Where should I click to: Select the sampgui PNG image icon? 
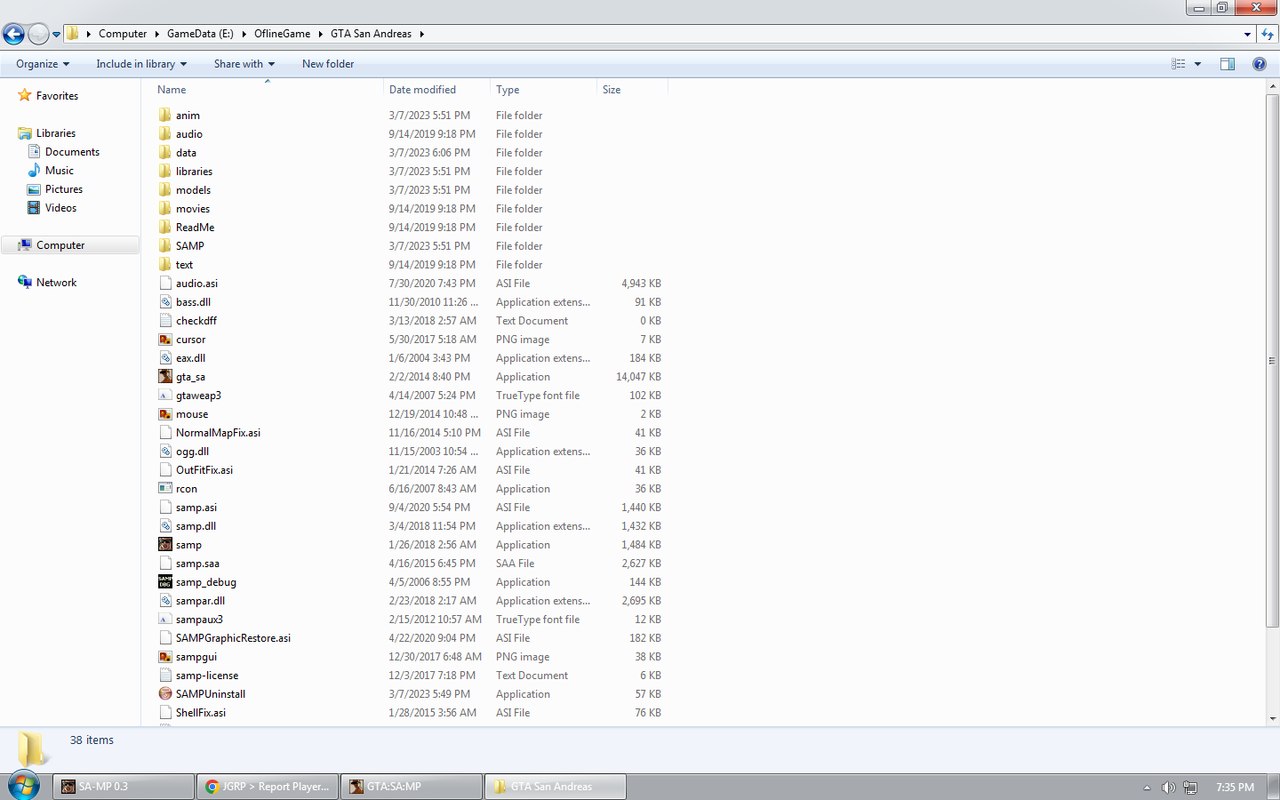click(x=166, y=657)
